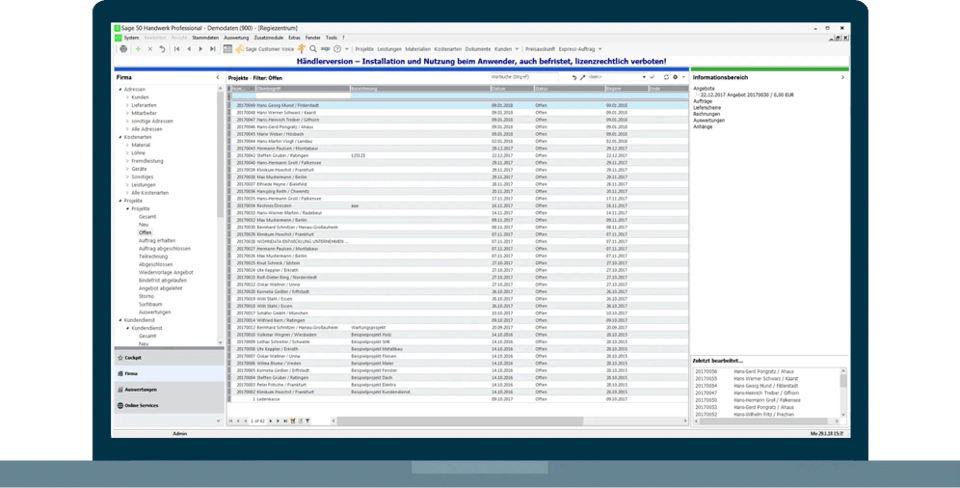Collapse the Informationsbereich panel chevron

842,78
